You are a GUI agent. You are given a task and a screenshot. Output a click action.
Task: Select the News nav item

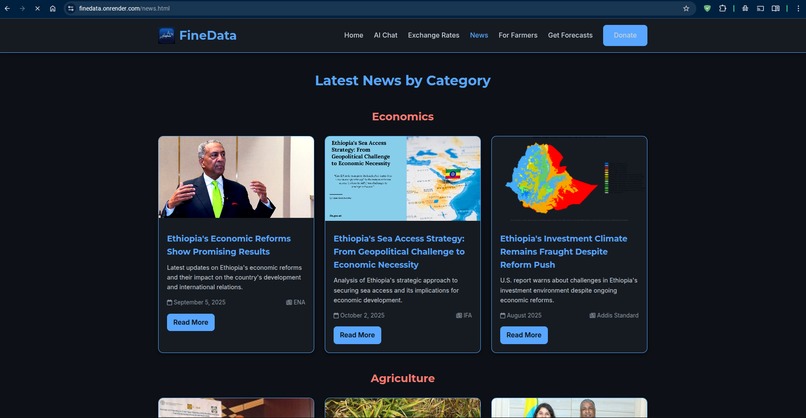[x=479, y=35]
